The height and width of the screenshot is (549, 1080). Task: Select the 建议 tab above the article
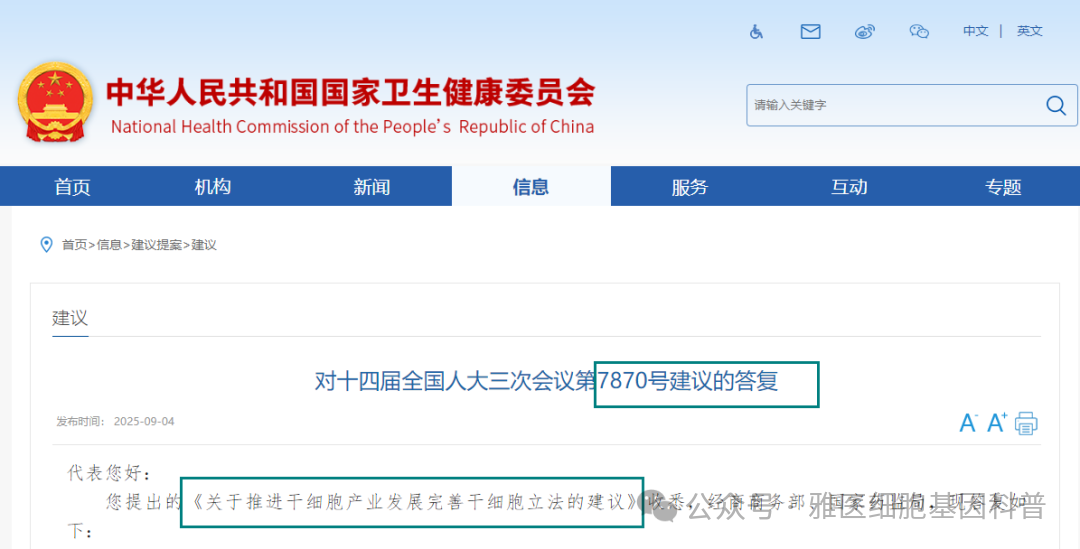coord(70,318)
